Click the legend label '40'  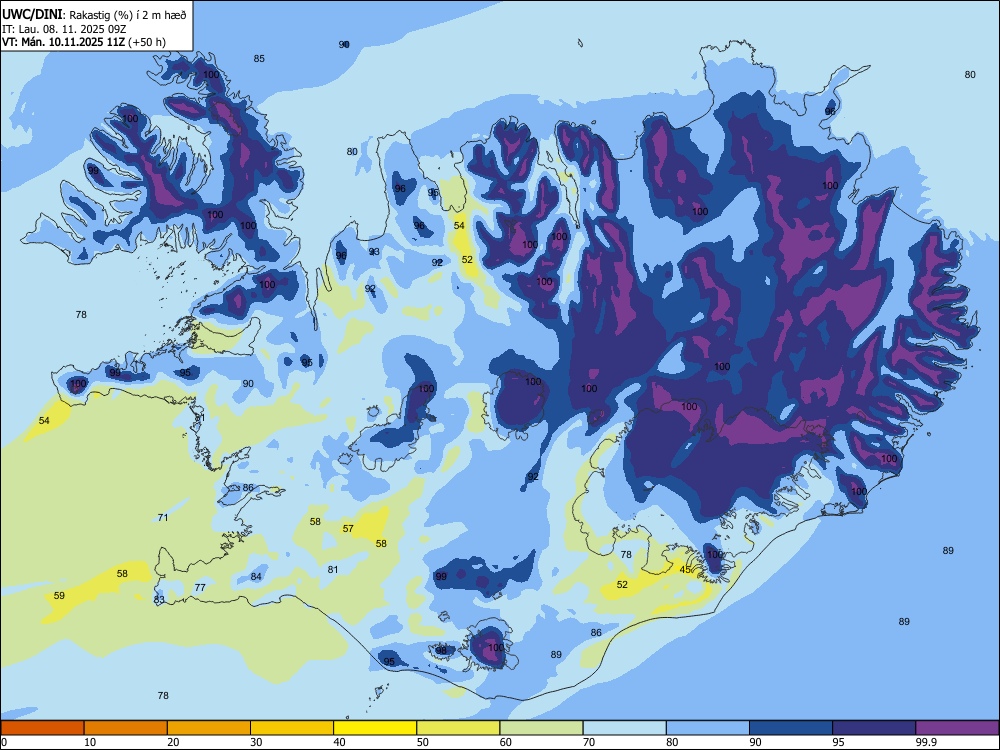tap(339, 742)
